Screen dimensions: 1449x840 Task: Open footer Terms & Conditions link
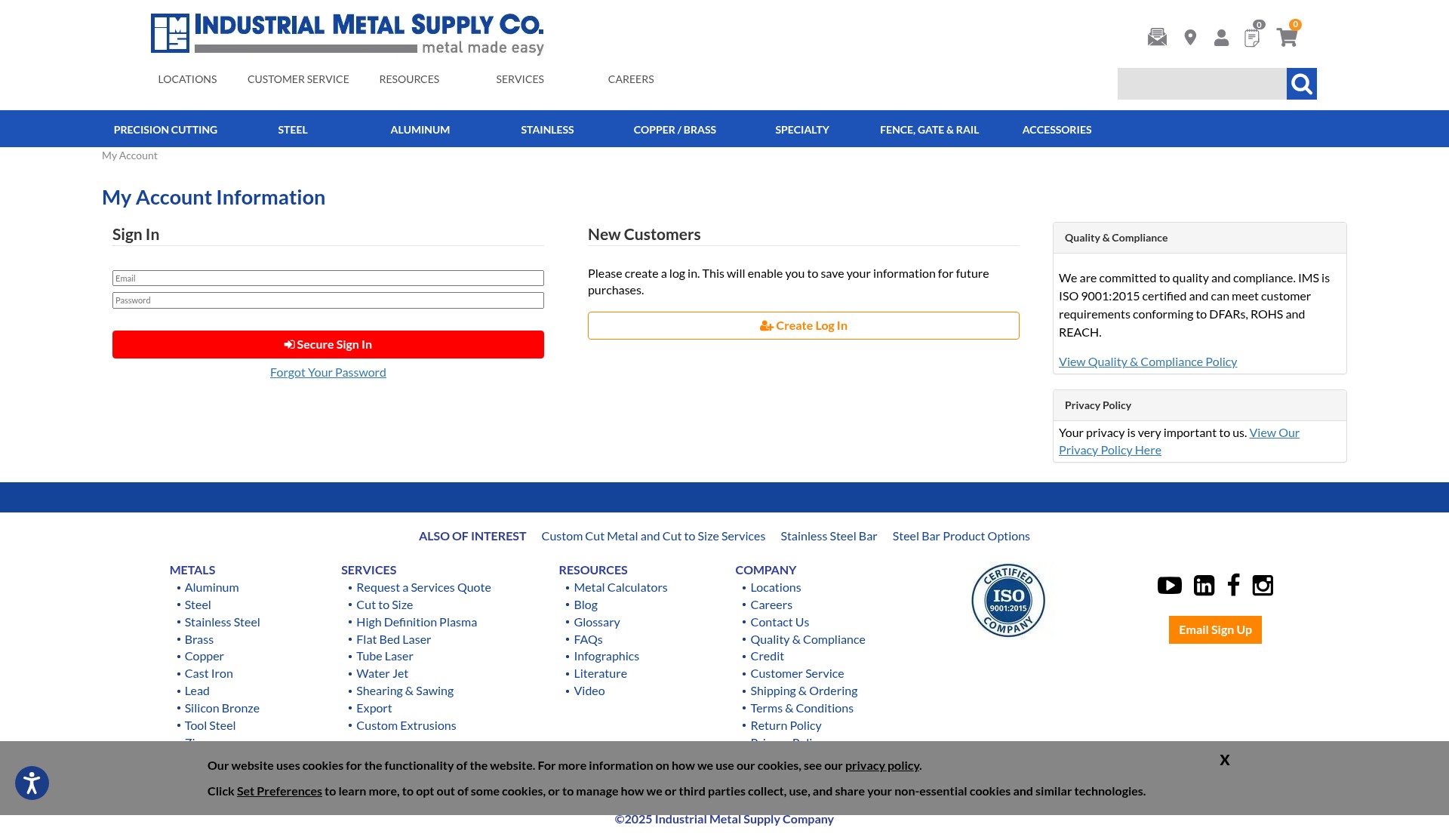pyautogui.click(x=802, y=709)
